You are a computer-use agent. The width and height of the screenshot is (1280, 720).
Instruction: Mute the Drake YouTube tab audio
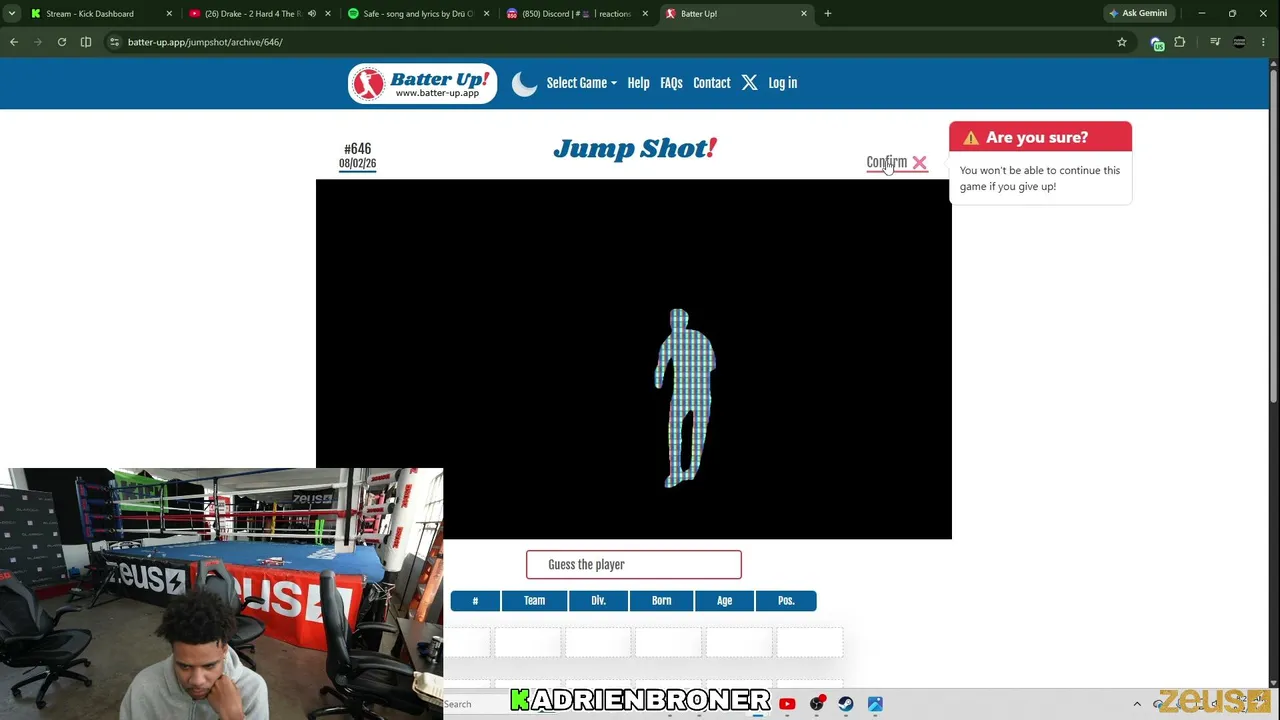312,14
